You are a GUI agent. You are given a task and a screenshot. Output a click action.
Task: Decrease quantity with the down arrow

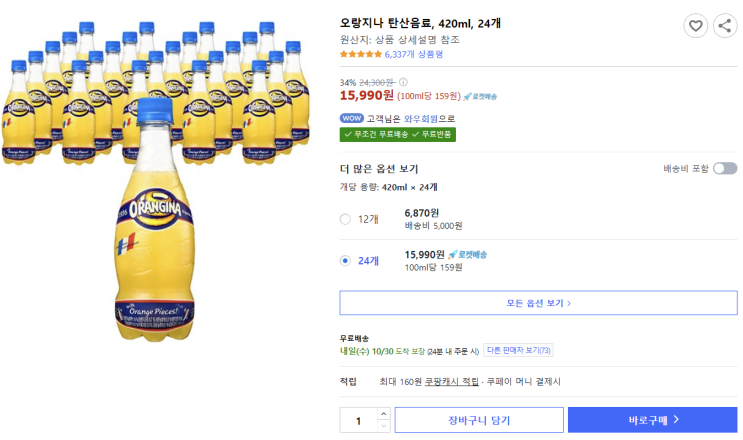click(385, 427)
